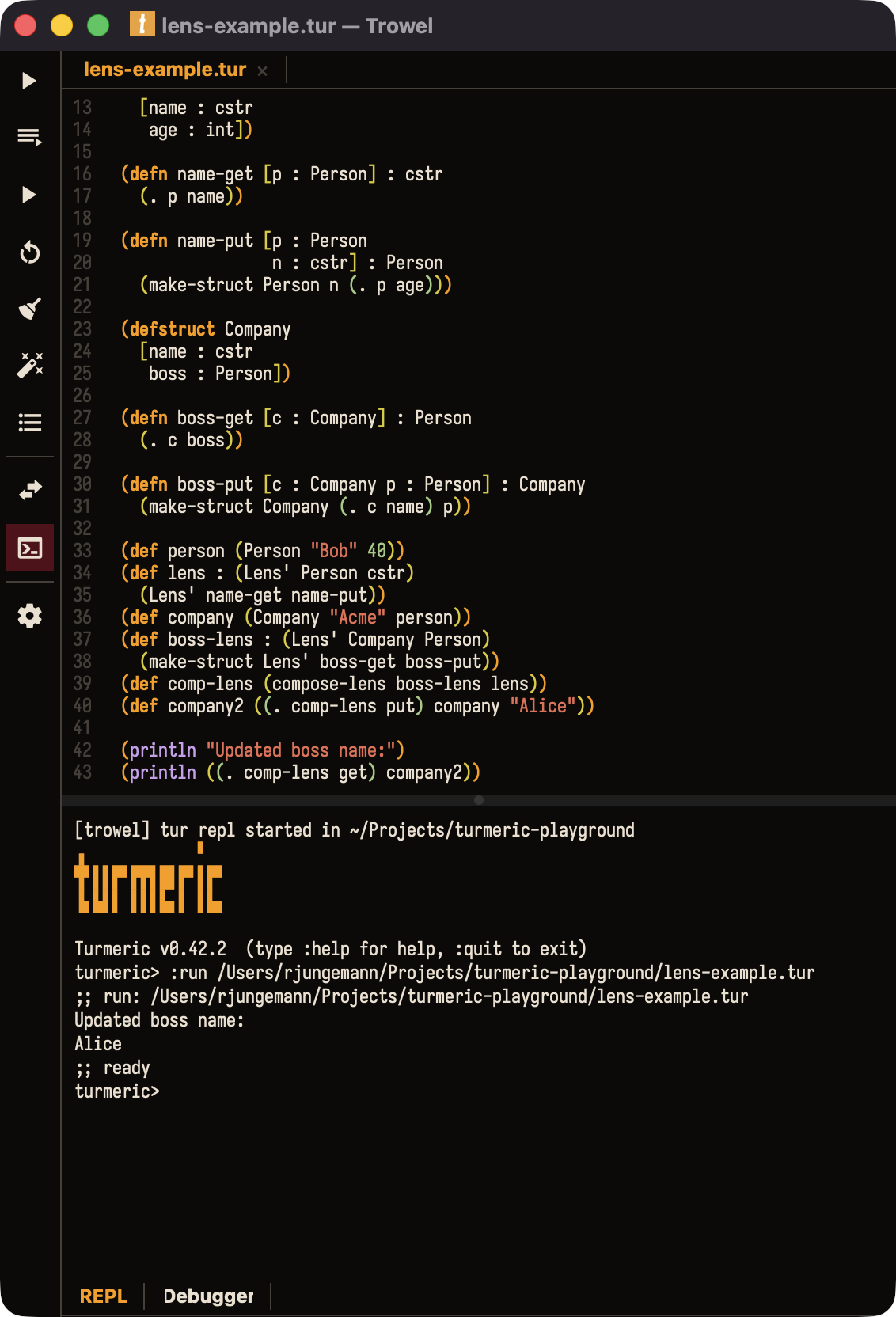Click the broom clean icon in sidebar
The width and height of the screenshot is (896, 1317).
pos(29,309)
